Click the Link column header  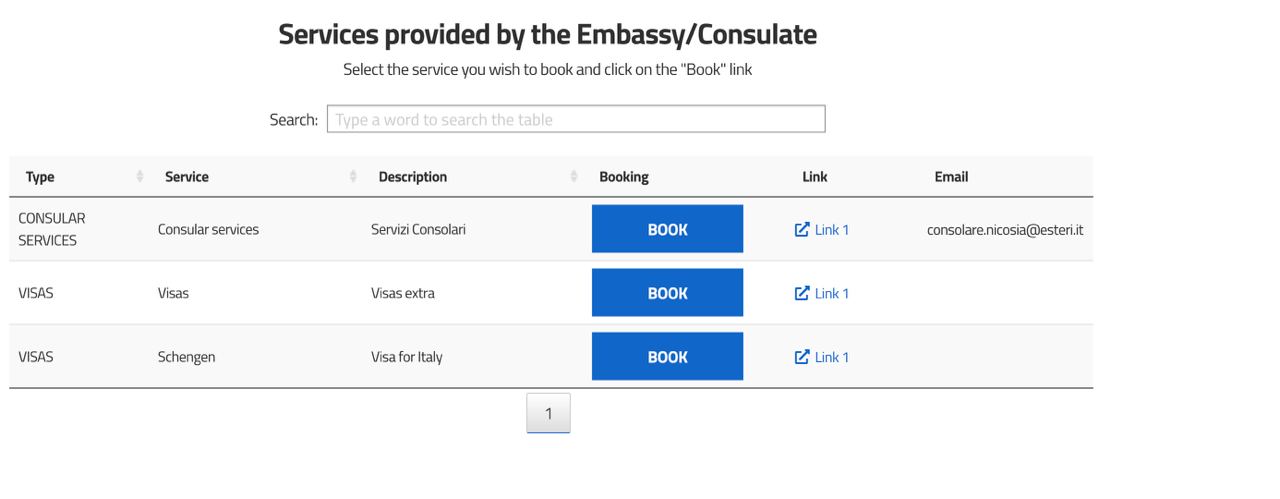click(815, 177)
